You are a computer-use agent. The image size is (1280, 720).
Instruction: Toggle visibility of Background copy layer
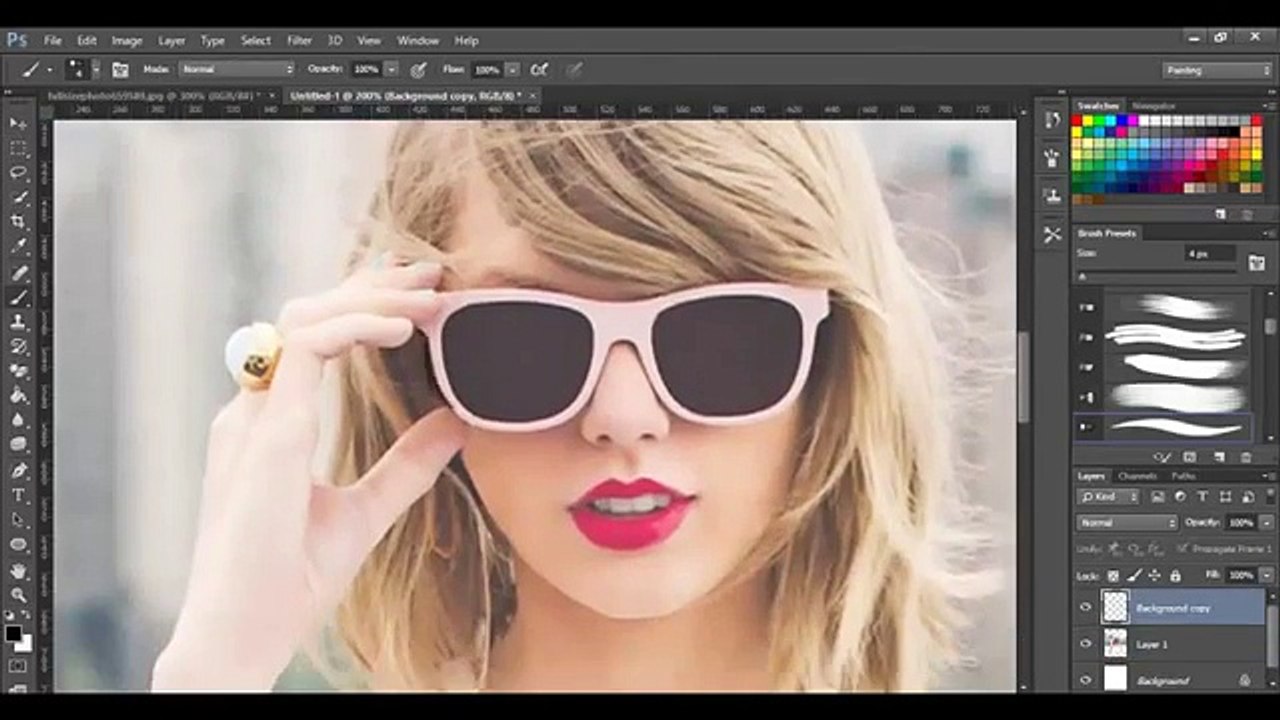pos(1085,607)
